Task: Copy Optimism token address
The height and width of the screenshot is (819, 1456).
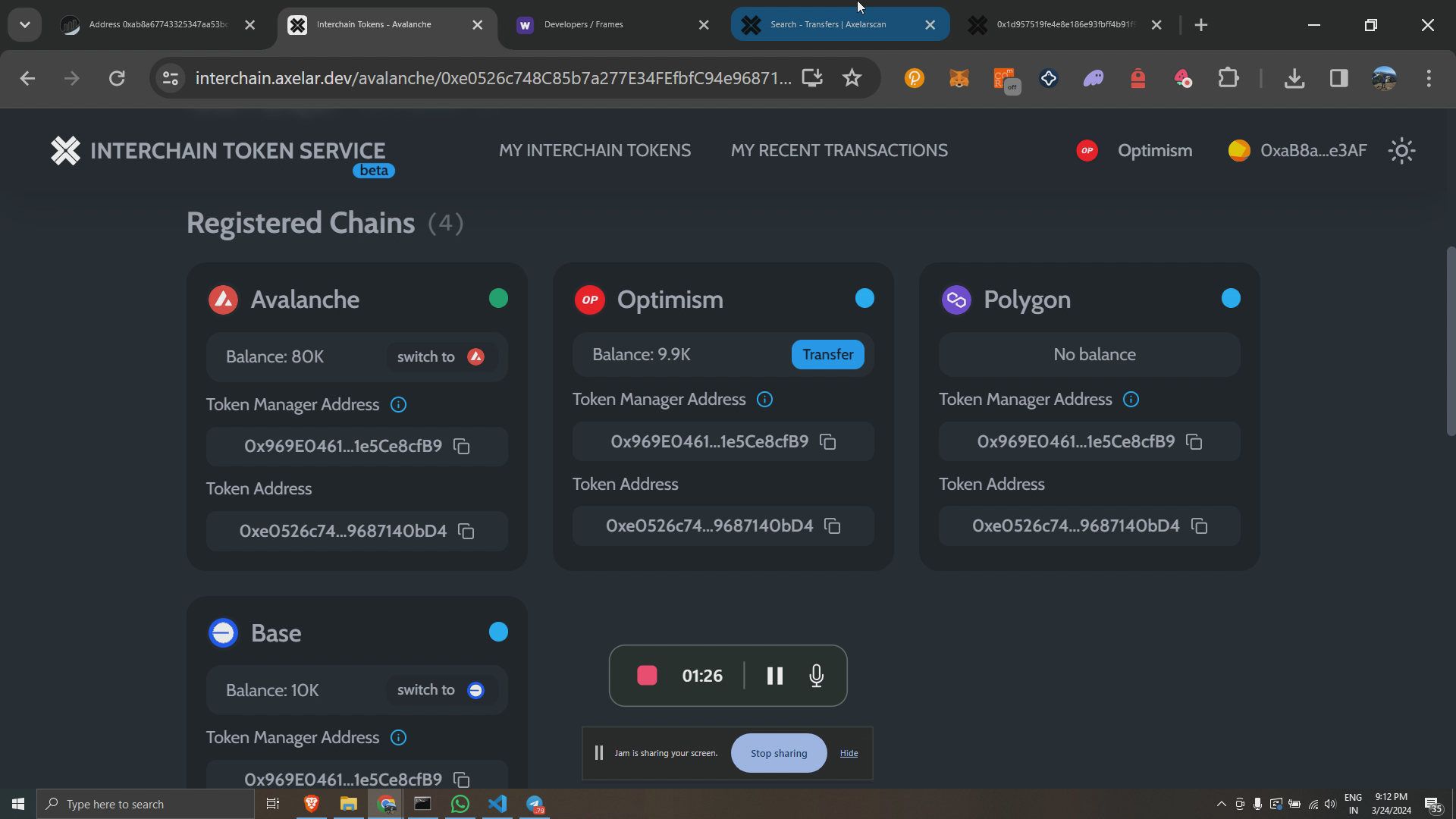Action: pyautogui.click(x=833, y=526)
